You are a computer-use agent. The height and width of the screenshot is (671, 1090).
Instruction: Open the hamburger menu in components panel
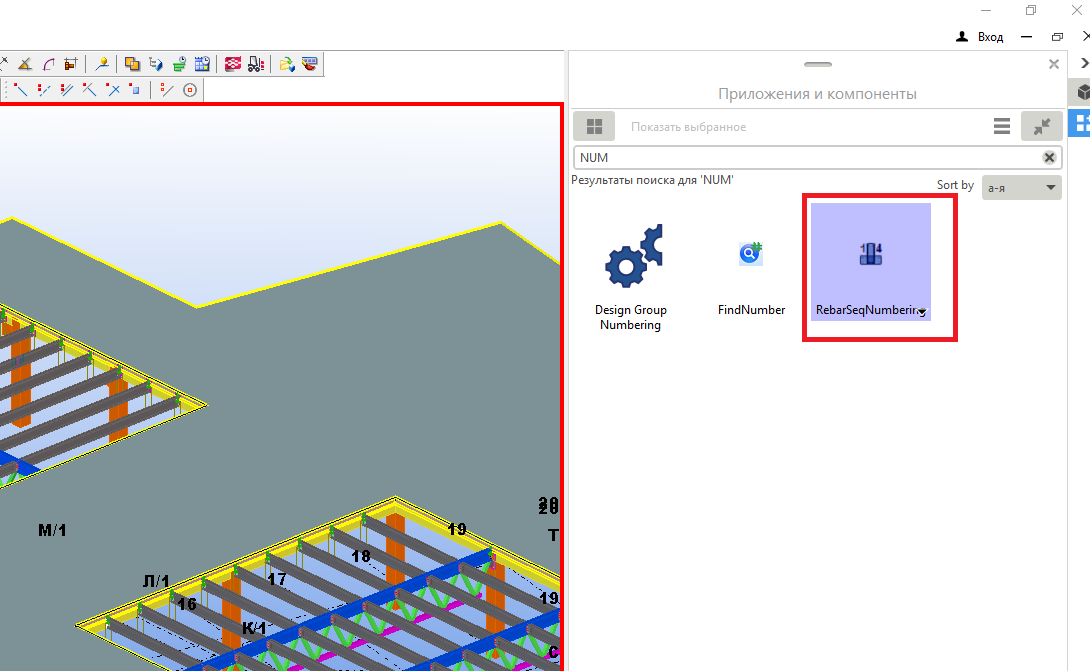pyautogui.click(x=1002, y=126)
